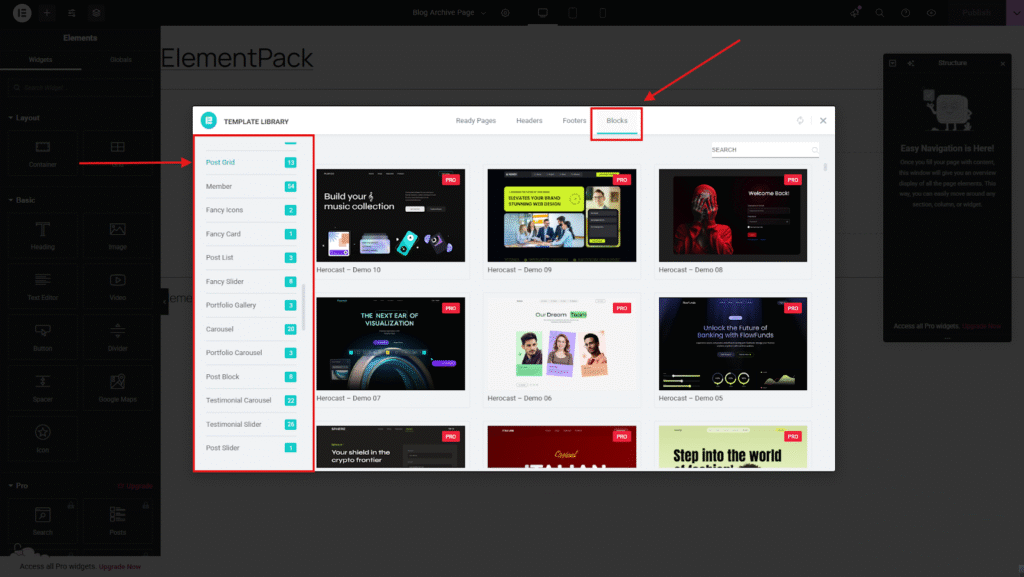Select Post List category
Image resolution: width=1024 pixels, height=577 pixels.
point(251,258)
